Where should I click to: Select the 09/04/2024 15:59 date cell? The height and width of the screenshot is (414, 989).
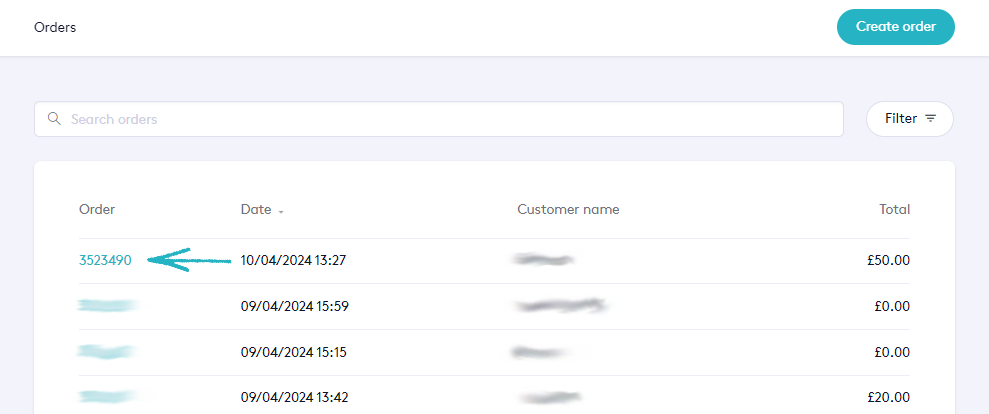[294, 306]
